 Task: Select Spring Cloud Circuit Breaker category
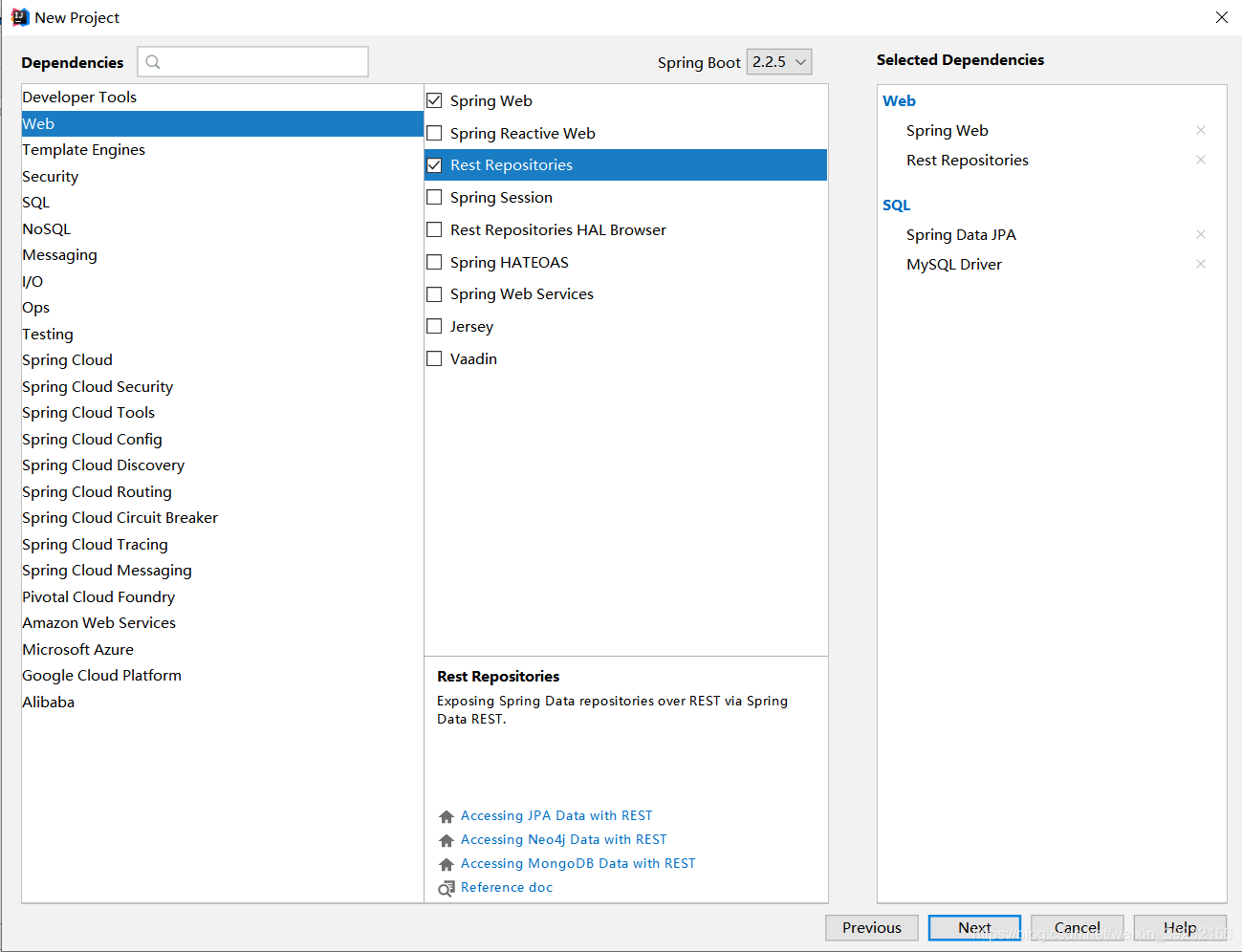(x=222, y=518)
